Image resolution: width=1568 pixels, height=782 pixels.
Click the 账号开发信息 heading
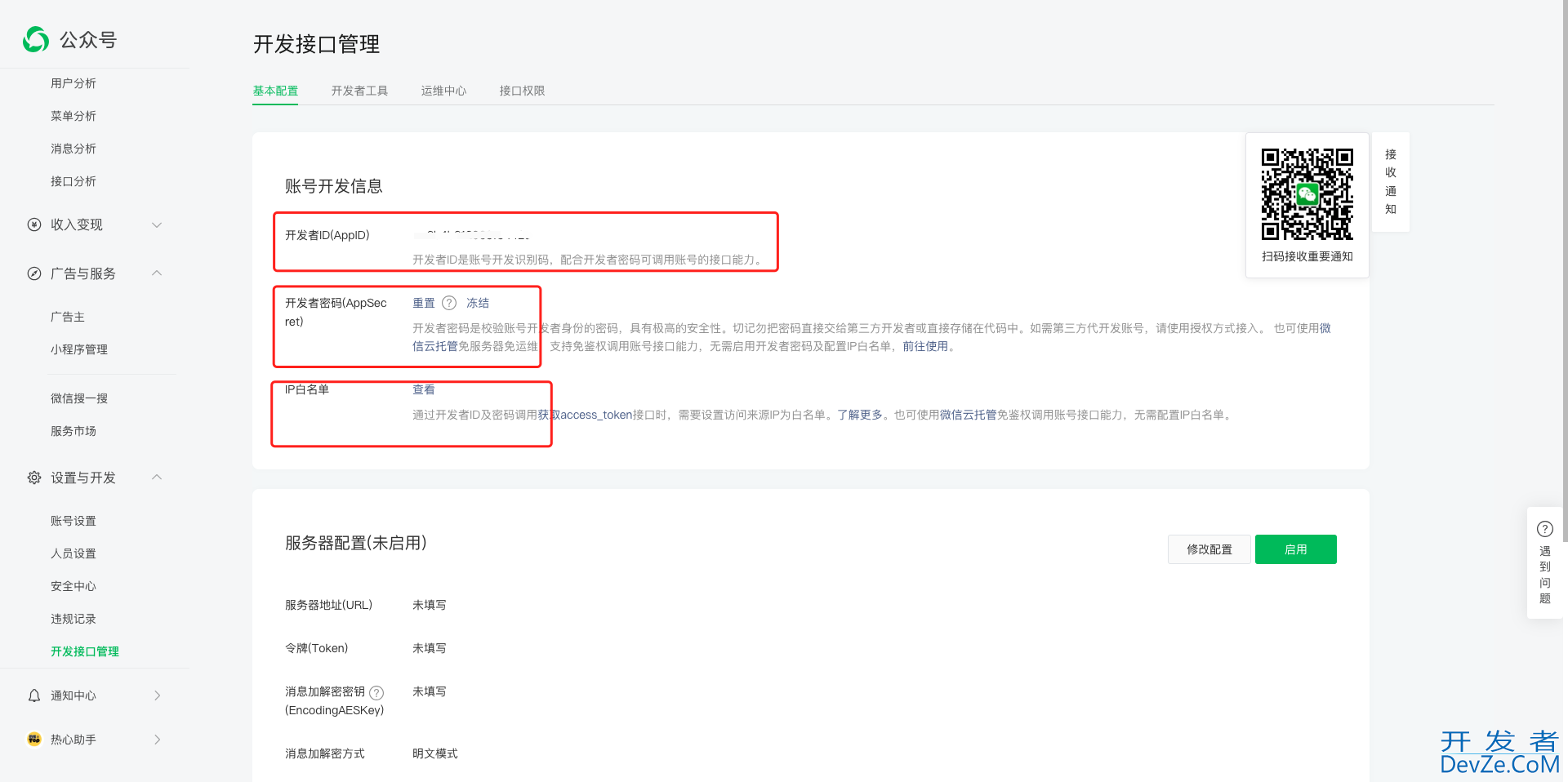coord(334,186)
